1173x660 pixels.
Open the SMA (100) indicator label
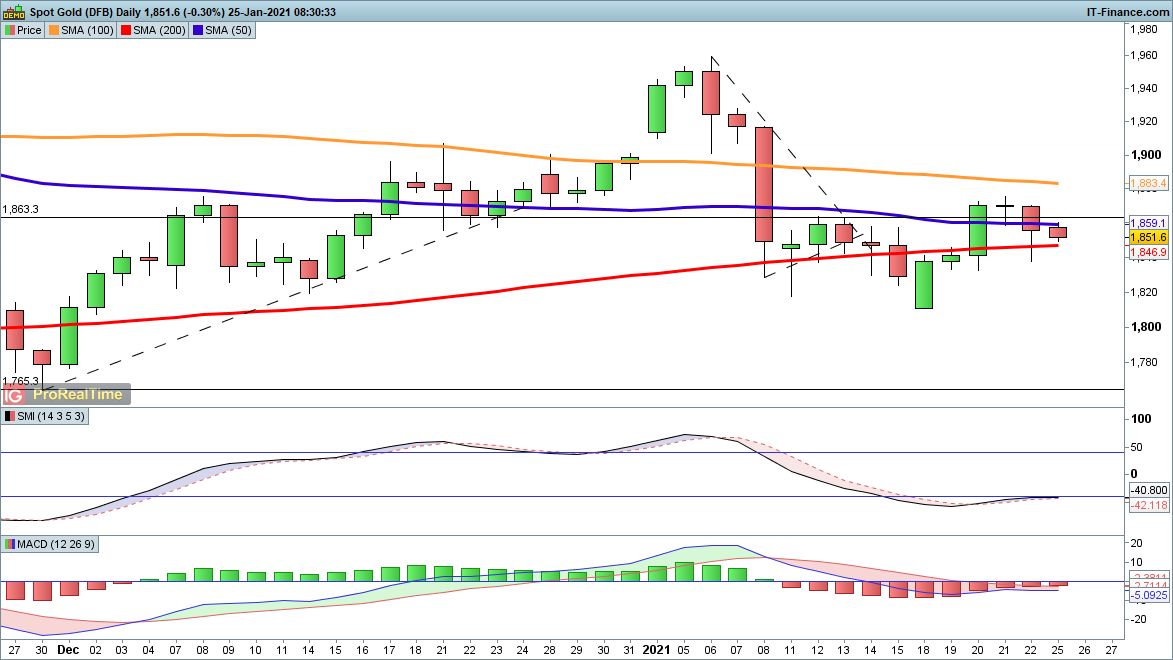(88, 31)
